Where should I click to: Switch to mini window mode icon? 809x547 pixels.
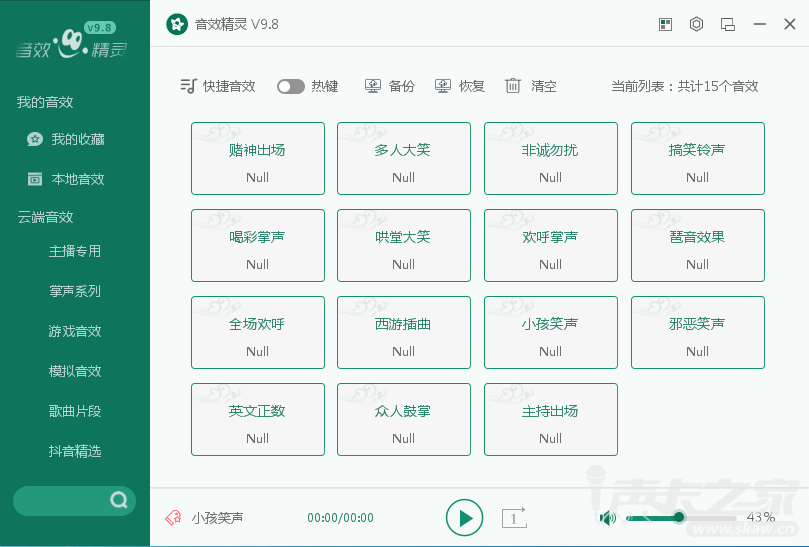coord(728,24)
